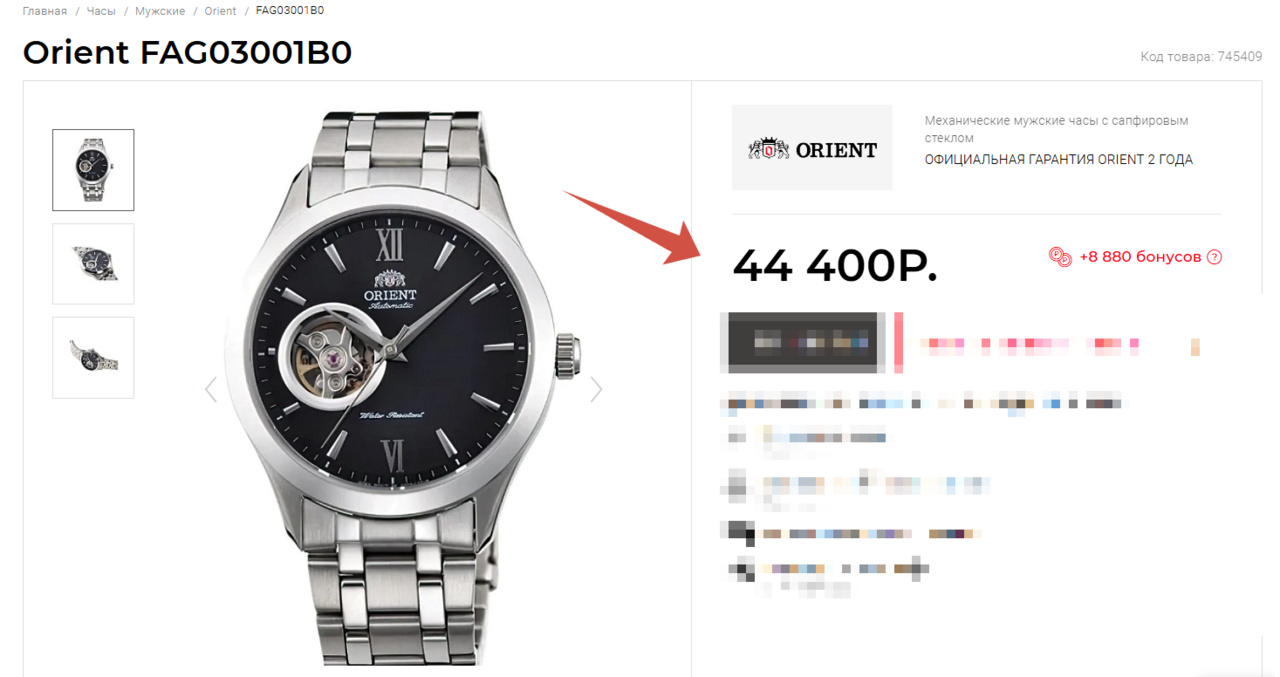The height and width of the screenshot is (677, 1280).
Task: Select the third side-view watch thumbnail
Action: (93, 357)
